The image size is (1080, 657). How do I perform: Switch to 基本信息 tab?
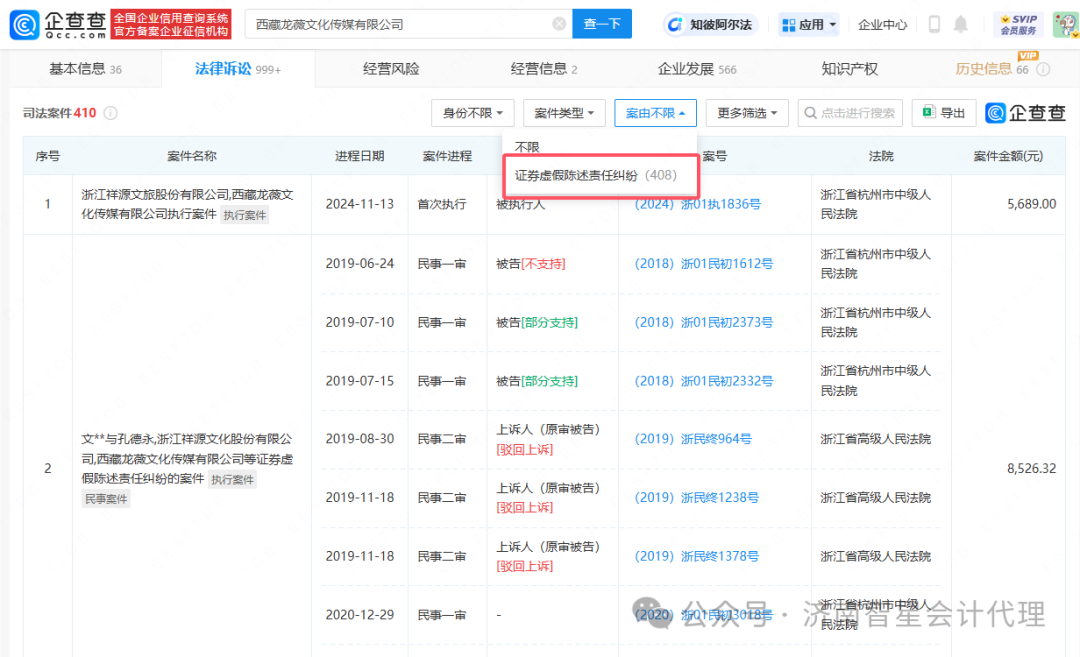point(85,69)
